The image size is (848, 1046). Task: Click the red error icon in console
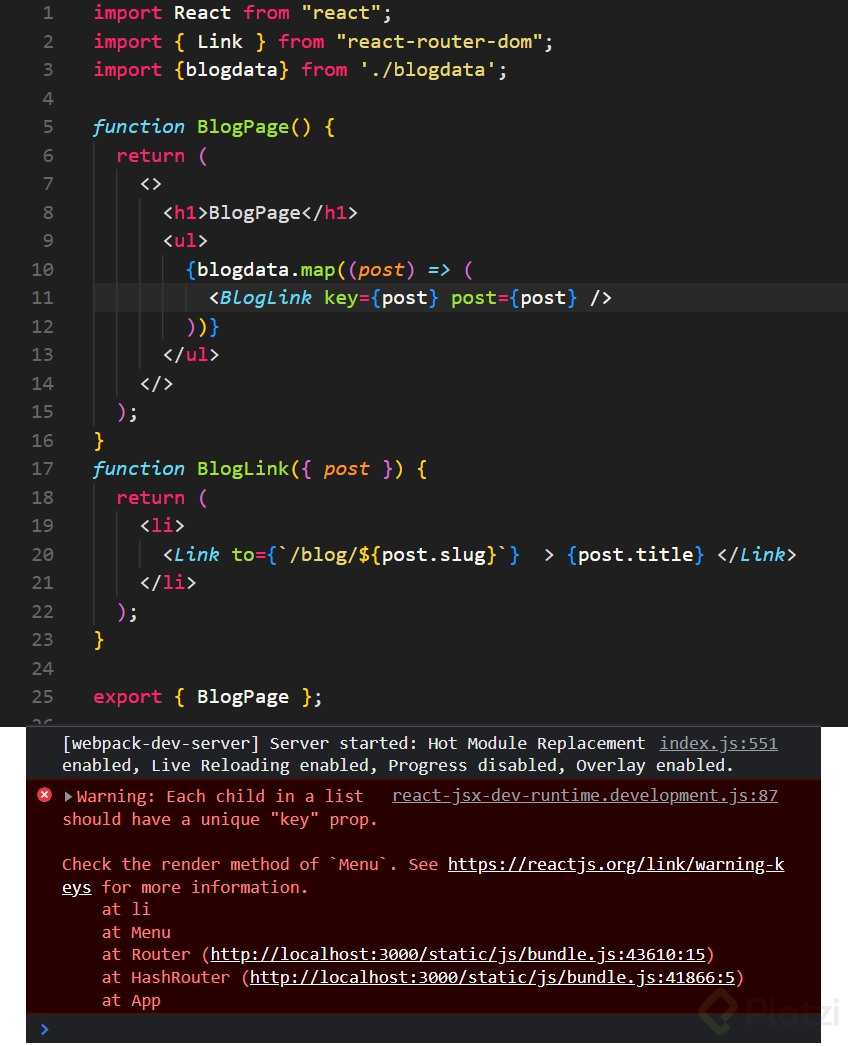[x=45, y=795]
